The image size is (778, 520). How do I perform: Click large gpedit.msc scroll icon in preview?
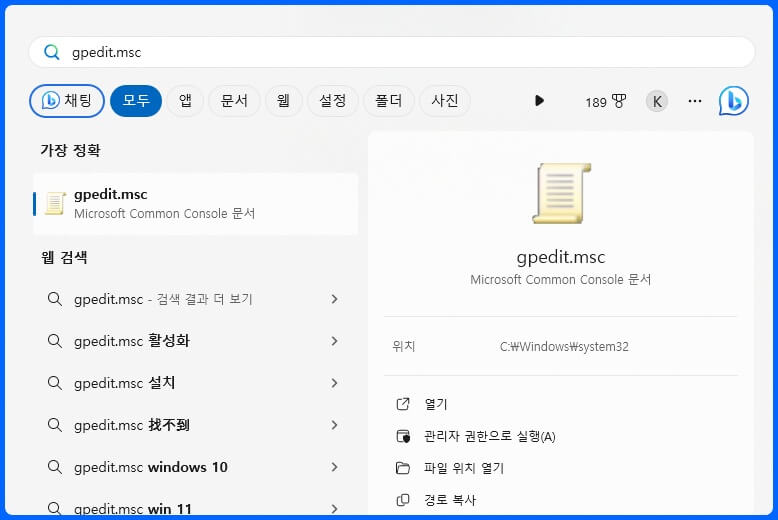[x=561, y=194]
